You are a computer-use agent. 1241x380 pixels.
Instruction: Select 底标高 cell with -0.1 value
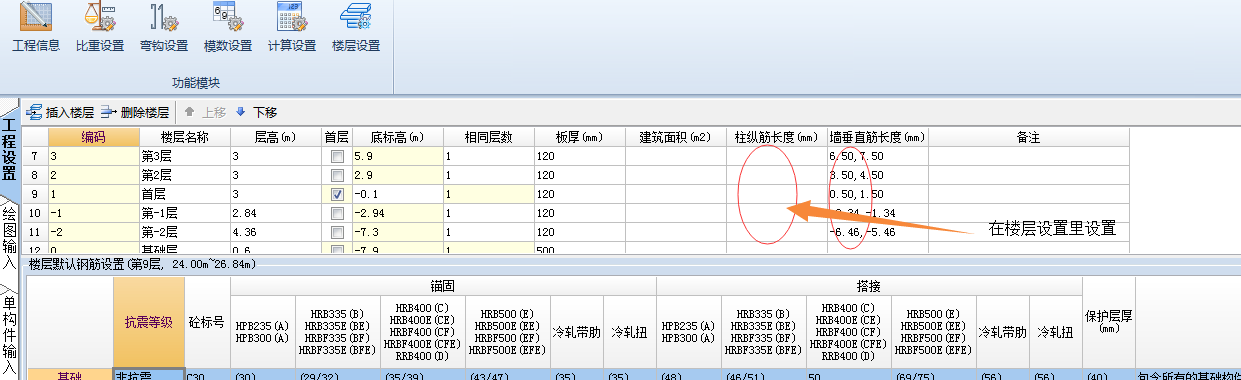[x=397, y=194]
